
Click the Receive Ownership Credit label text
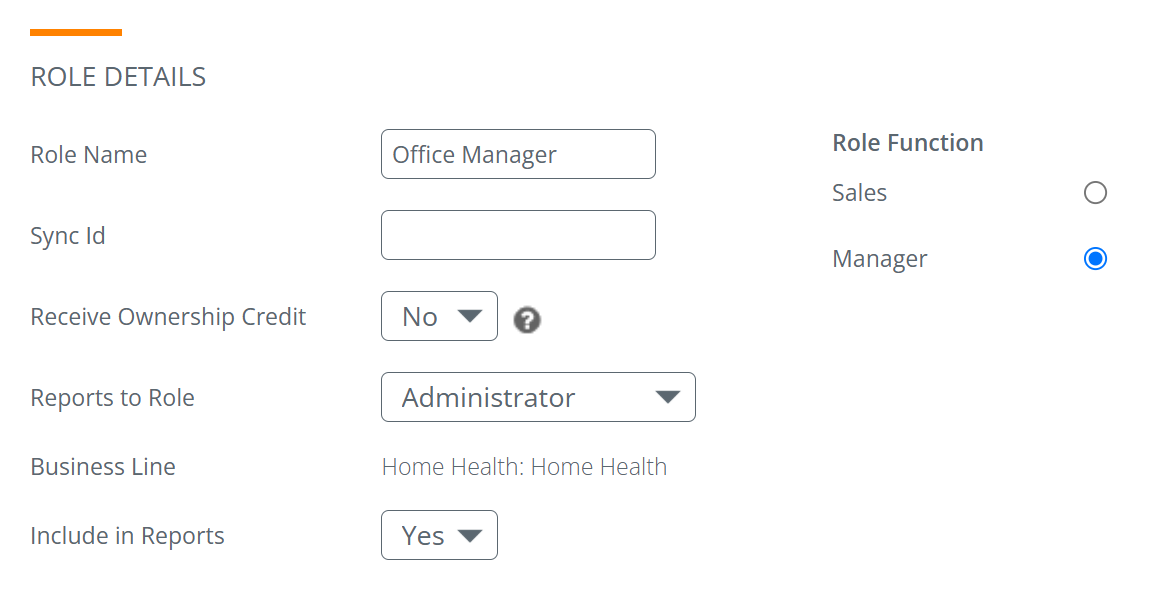(167, 317)
